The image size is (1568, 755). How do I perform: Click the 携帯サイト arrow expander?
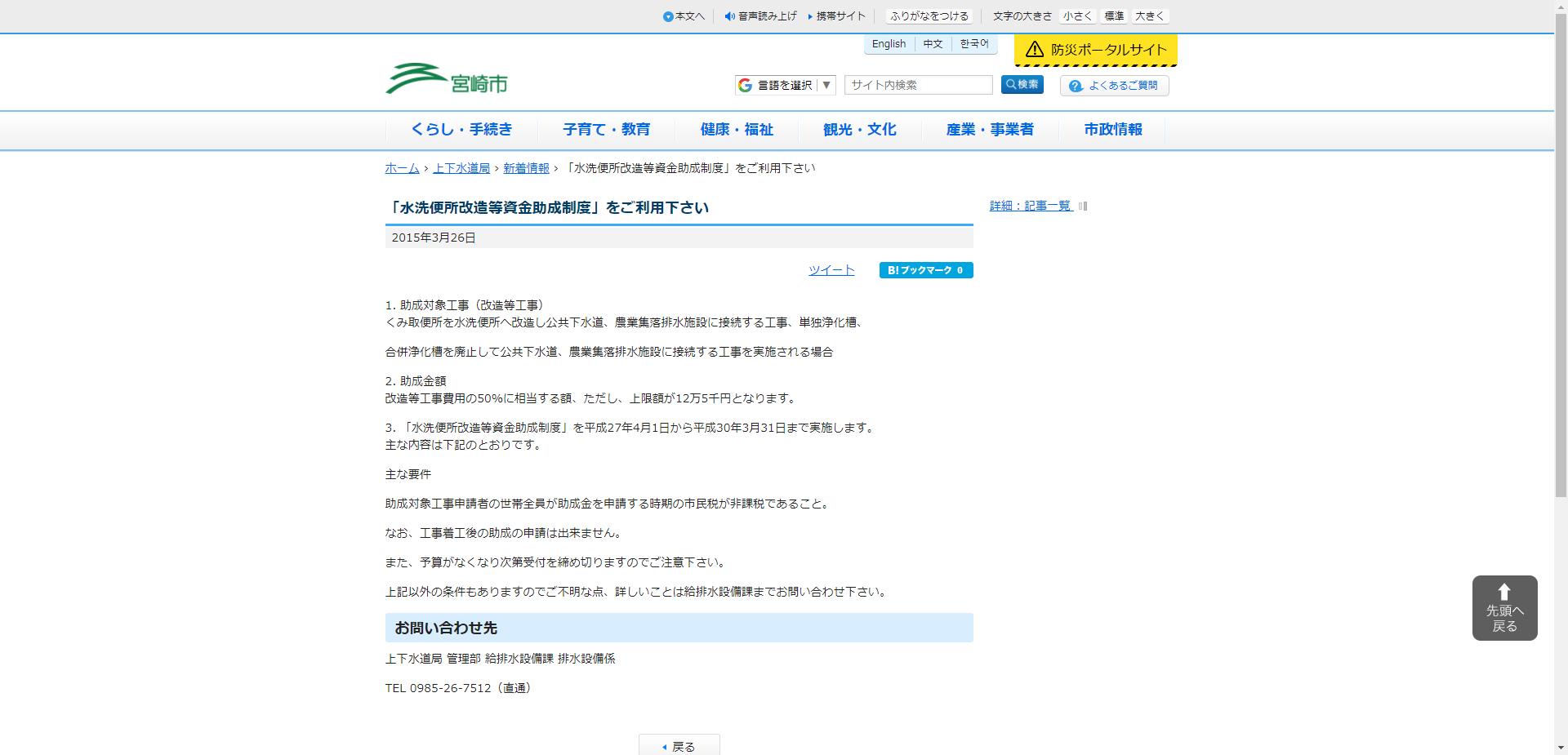[809, 15]
